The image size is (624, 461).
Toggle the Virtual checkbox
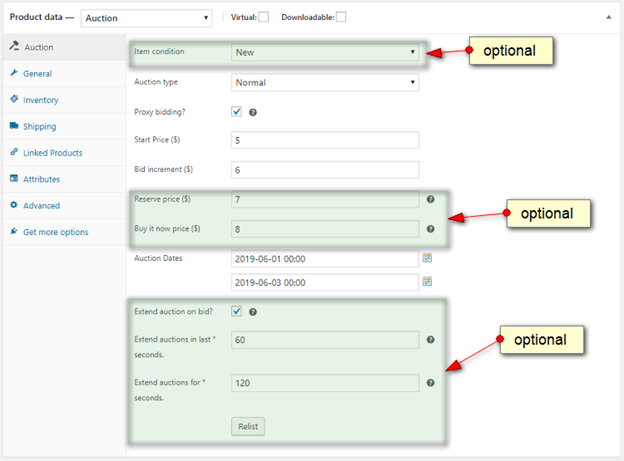click(x=264, y=17)
